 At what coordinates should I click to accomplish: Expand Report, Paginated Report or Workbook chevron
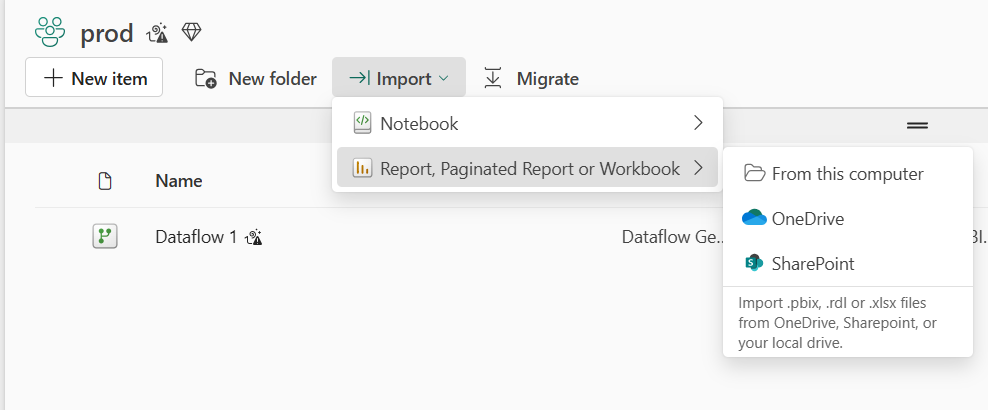click(x=698, y=168)
